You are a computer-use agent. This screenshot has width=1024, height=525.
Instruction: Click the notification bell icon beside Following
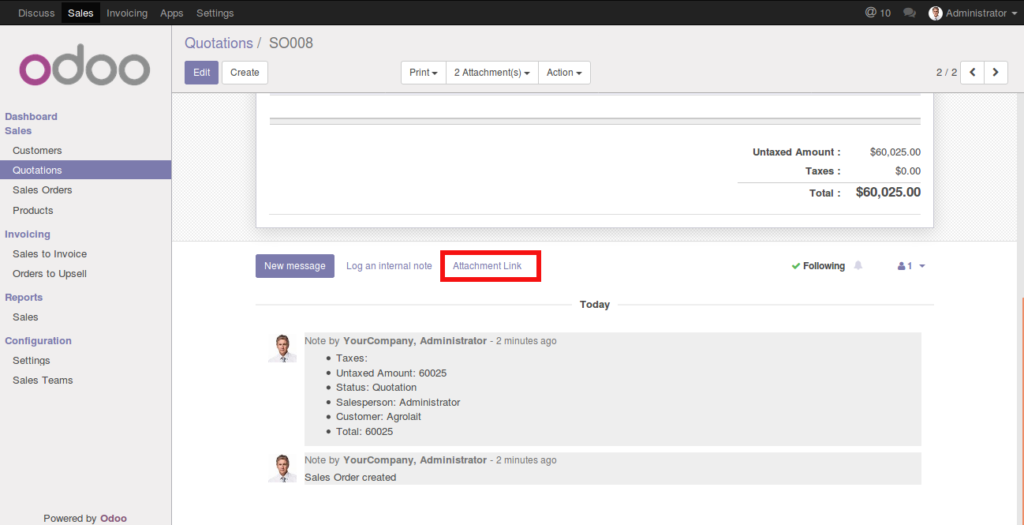pyautogui.click(x=858, y=266)
